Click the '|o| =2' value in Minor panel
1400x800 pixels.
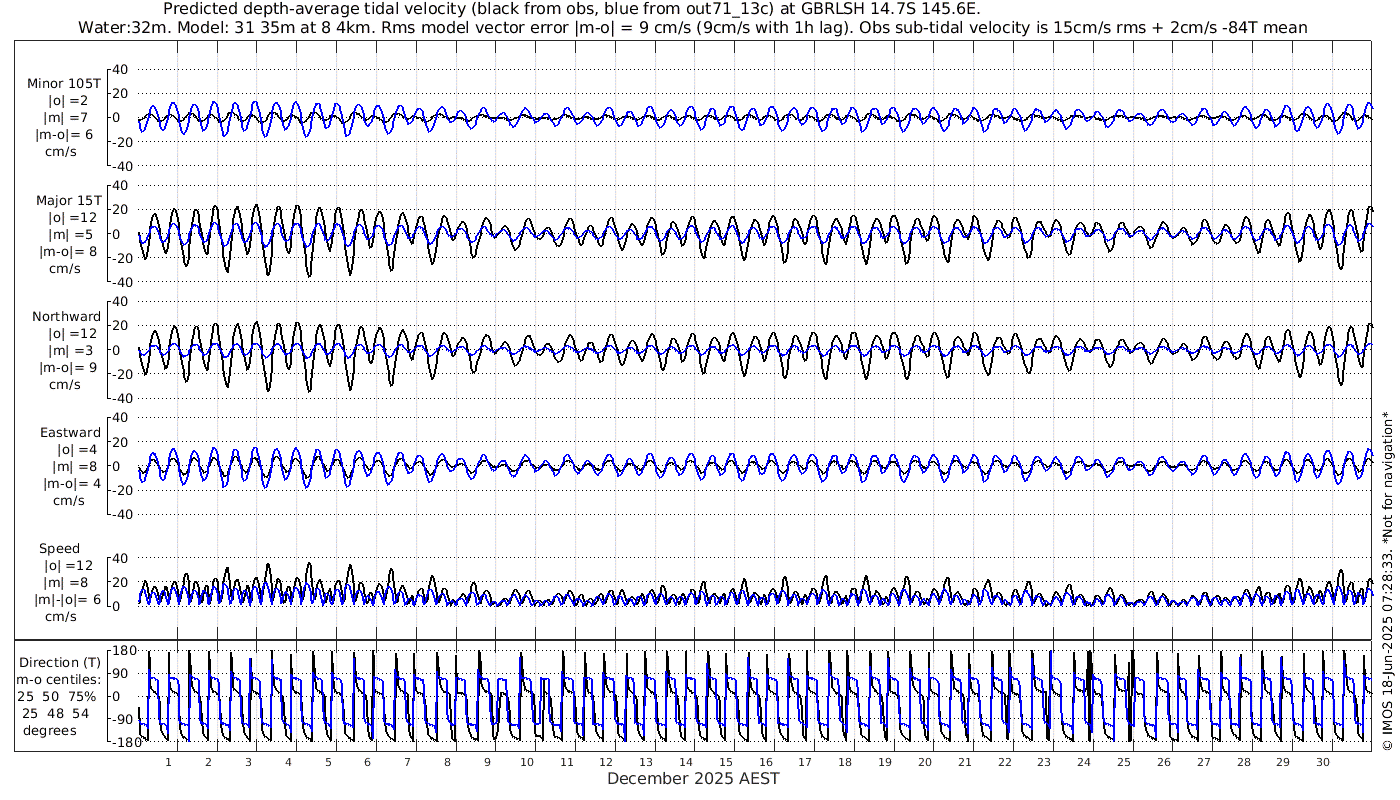tap(68, 101)
